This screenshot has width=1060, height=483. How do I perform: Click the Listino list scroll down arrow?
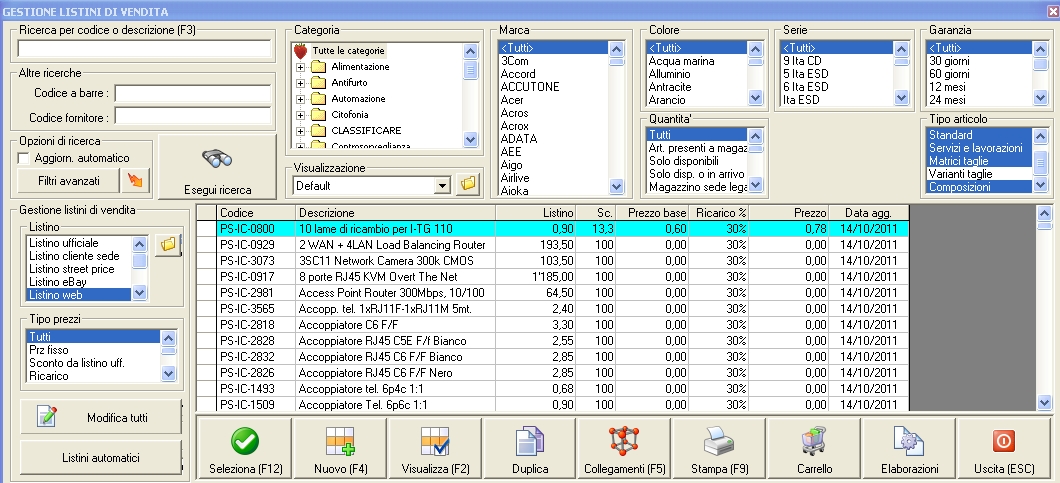139,292
